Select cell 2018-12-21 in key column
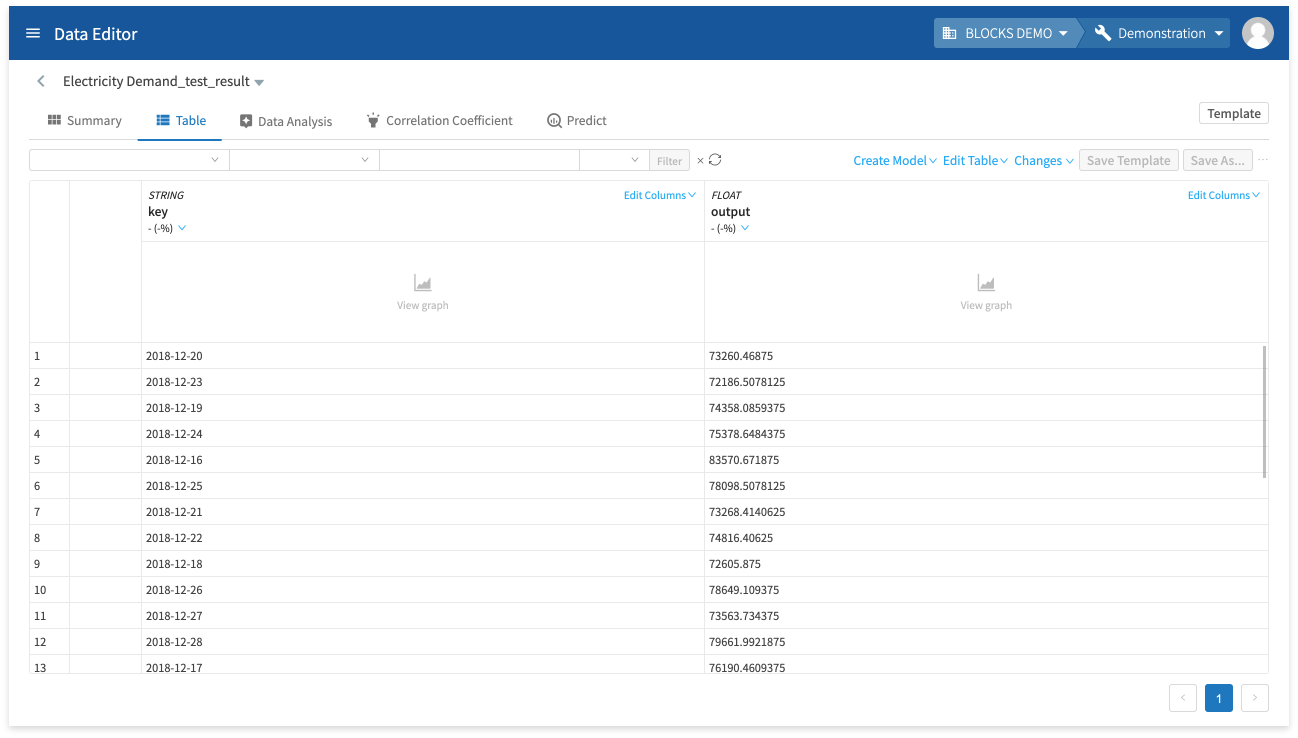1298x738 pixels. pyautogui.click(x=423, y=512)
